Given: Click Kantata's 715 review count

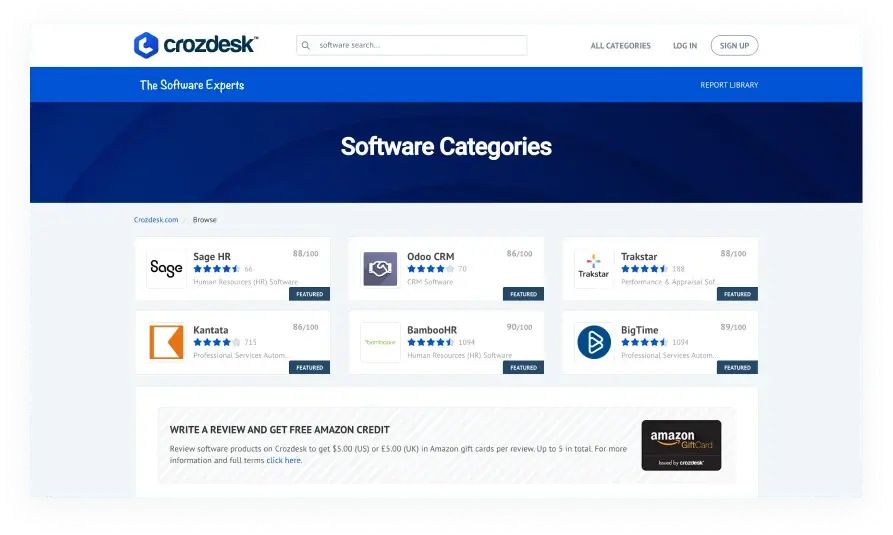Looking at the screenshot, I should 251,342.
